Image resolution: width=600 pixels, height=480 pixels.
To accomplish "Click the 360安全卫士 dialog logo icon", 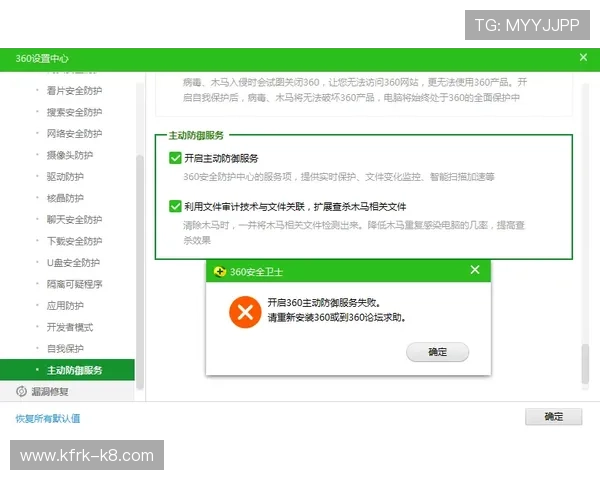I will (x=220, y=272).
